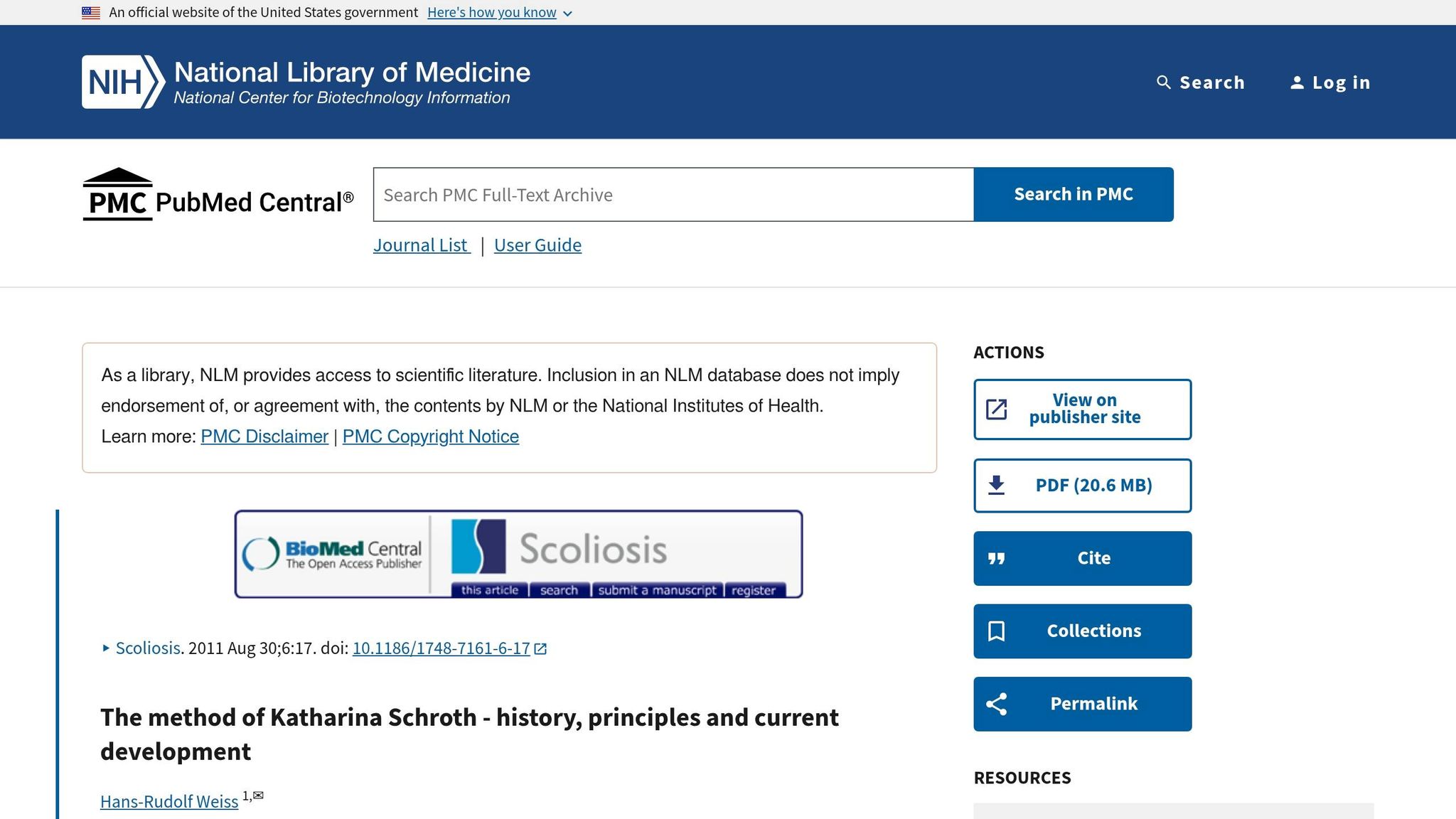Open the User Guide link
This screenshot has height=819, width=1456.
pos(537,245)
